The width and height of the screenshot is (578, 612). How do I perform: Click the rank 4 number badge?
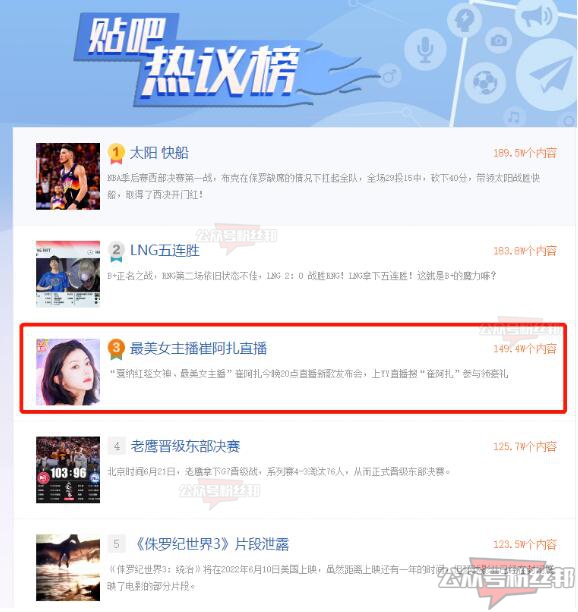[x=117, y=446]
